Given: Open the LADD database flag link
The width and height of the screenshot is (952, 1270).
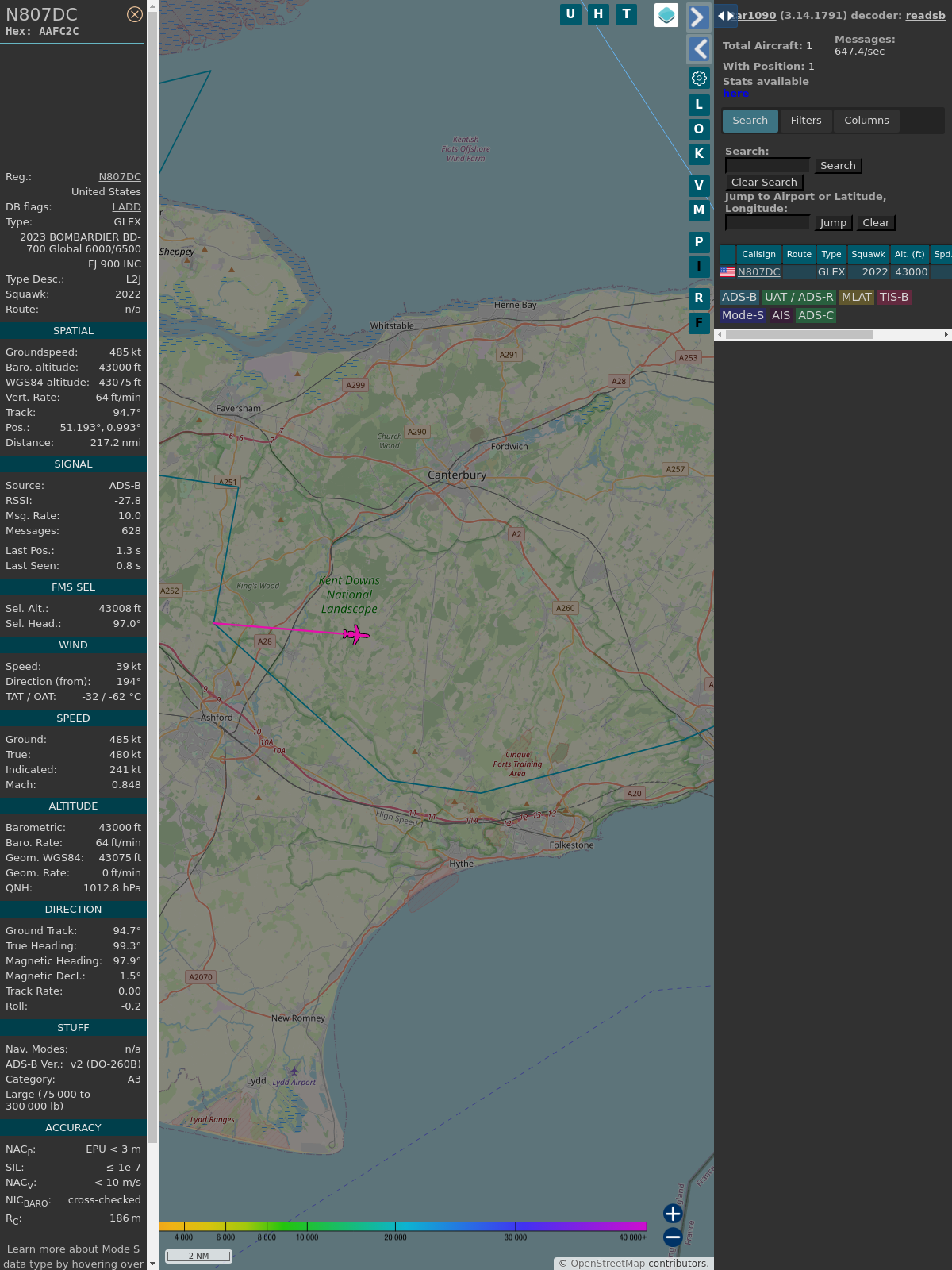Looking at the screenshot, I should [126, 207].
